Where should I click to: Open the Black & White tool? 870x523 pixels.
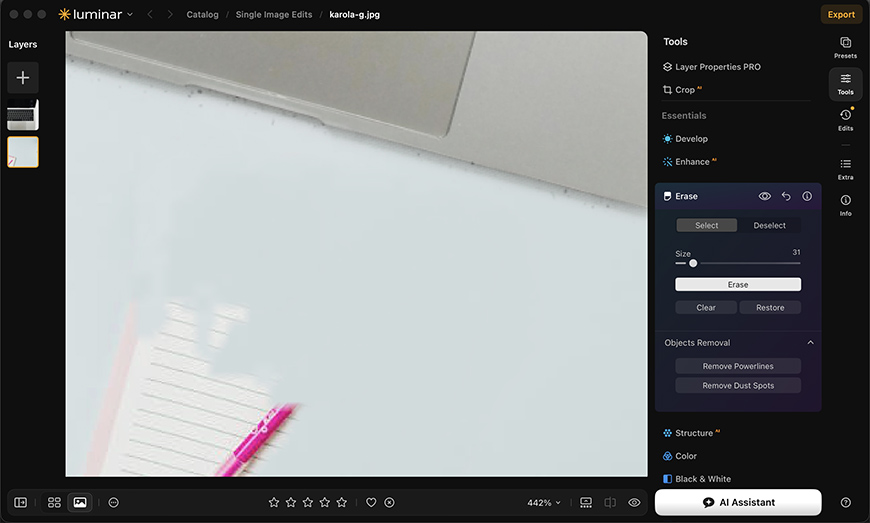[697, 479]
